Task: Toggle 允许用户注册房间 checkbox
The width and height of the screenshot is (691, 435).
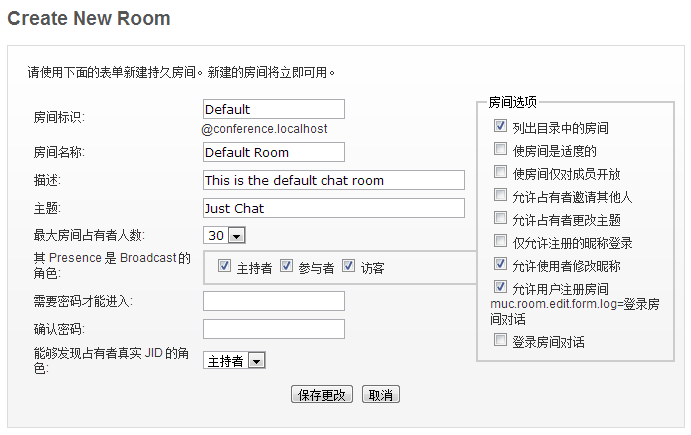Action: (x=500, y=287)
